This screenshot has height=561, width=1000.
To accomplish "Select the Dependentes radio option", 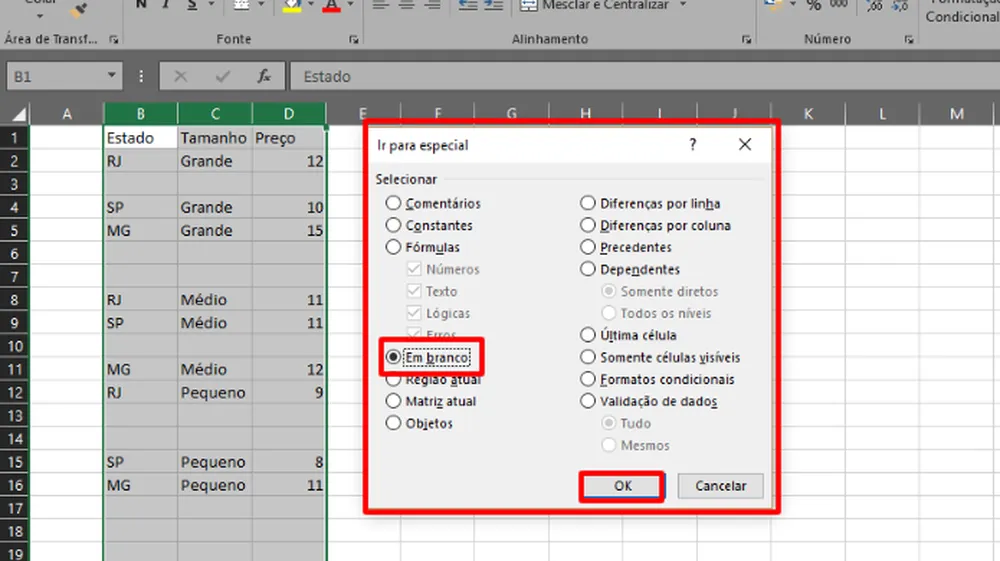I will pyautogui.click(x=629, y=270).
